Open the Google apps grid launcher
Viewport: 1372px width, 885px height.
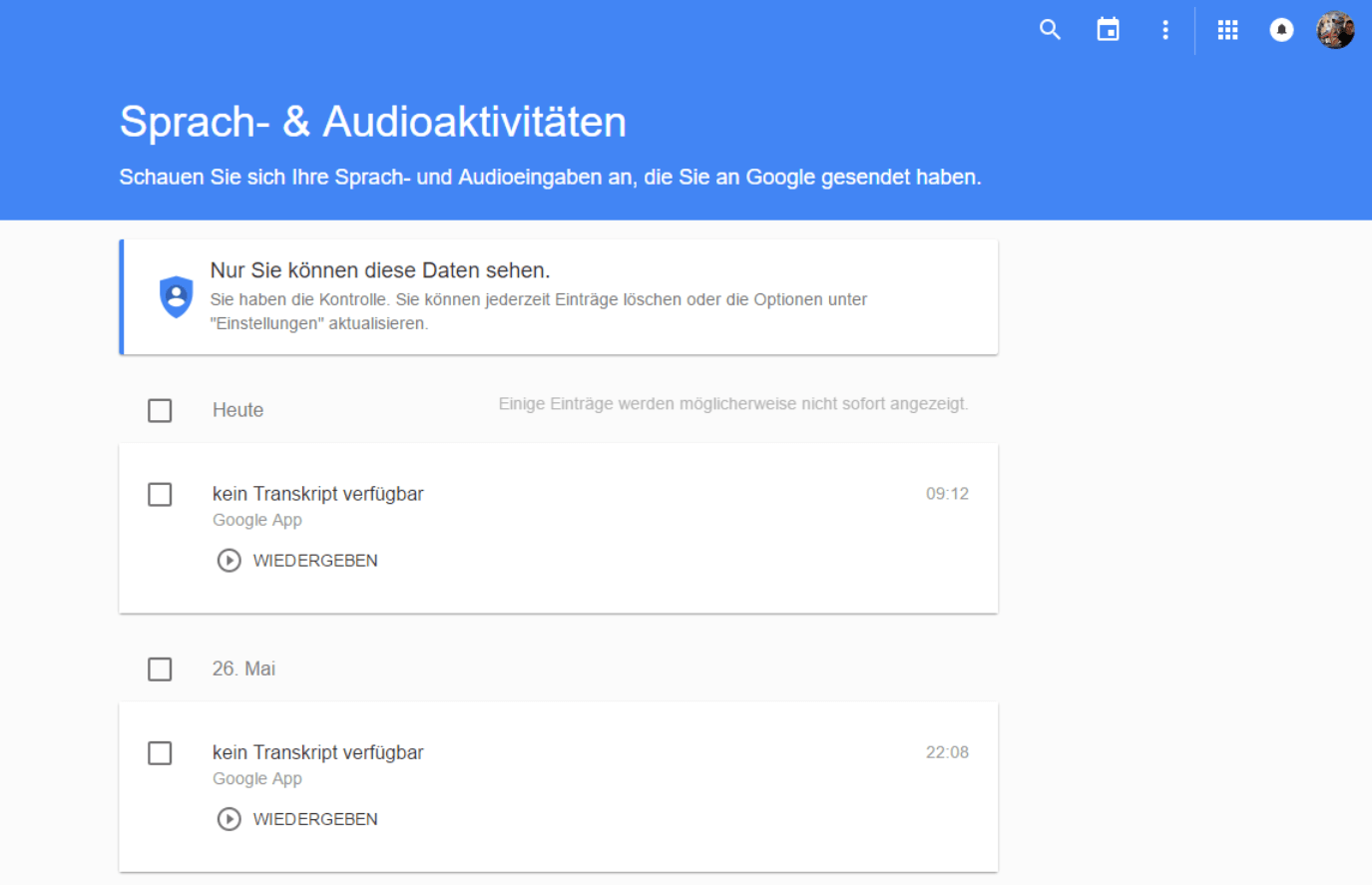[x=1227, y=30]
